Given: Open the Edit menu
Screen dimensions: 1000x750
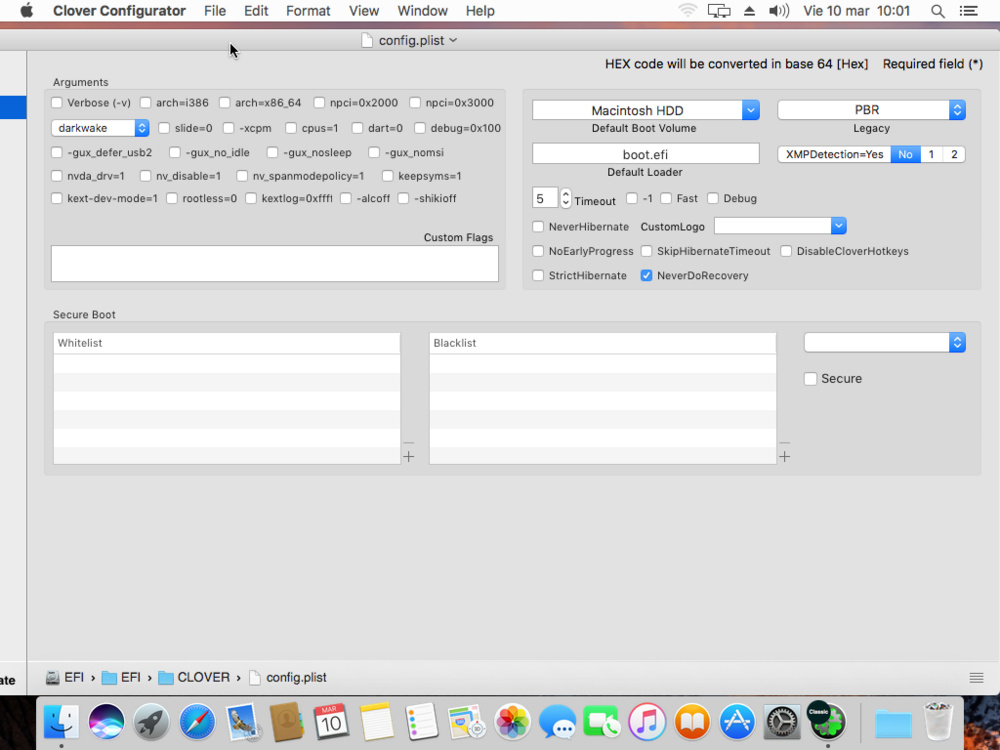Looking at the screenshot, I should 256,11.
